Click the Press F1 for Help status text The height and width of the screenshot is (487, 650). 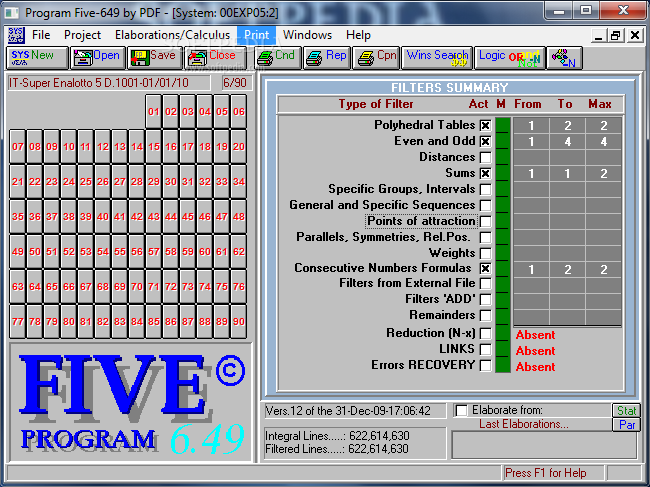click(x=546, y=473)
